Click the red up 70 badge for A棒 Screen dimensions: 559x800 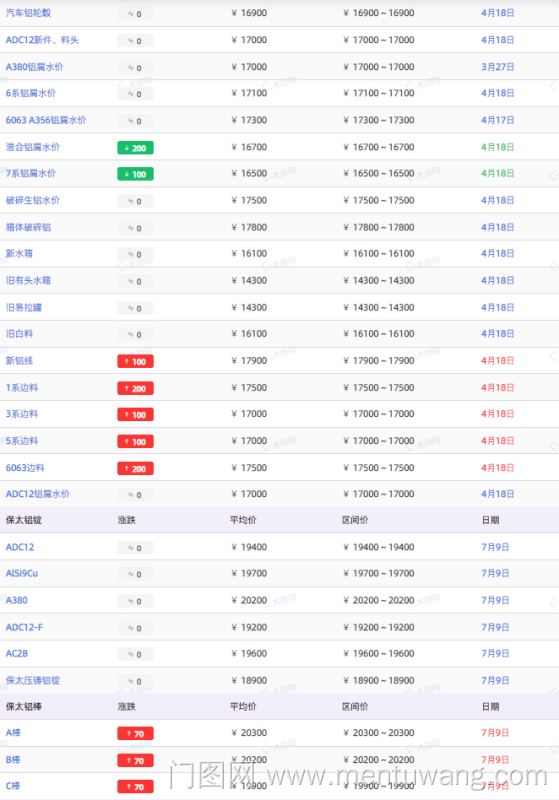[135, 734]
